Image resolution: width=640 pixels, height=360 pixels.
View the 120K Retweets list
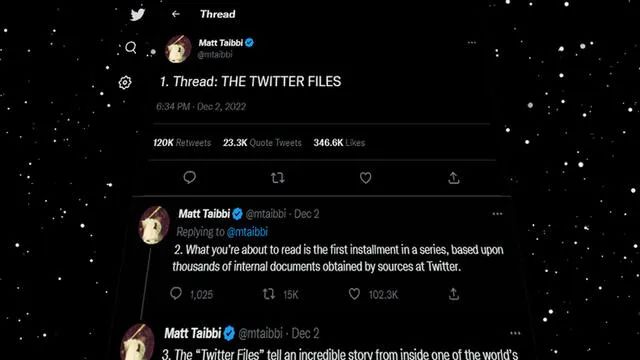(x=182, y=142)
